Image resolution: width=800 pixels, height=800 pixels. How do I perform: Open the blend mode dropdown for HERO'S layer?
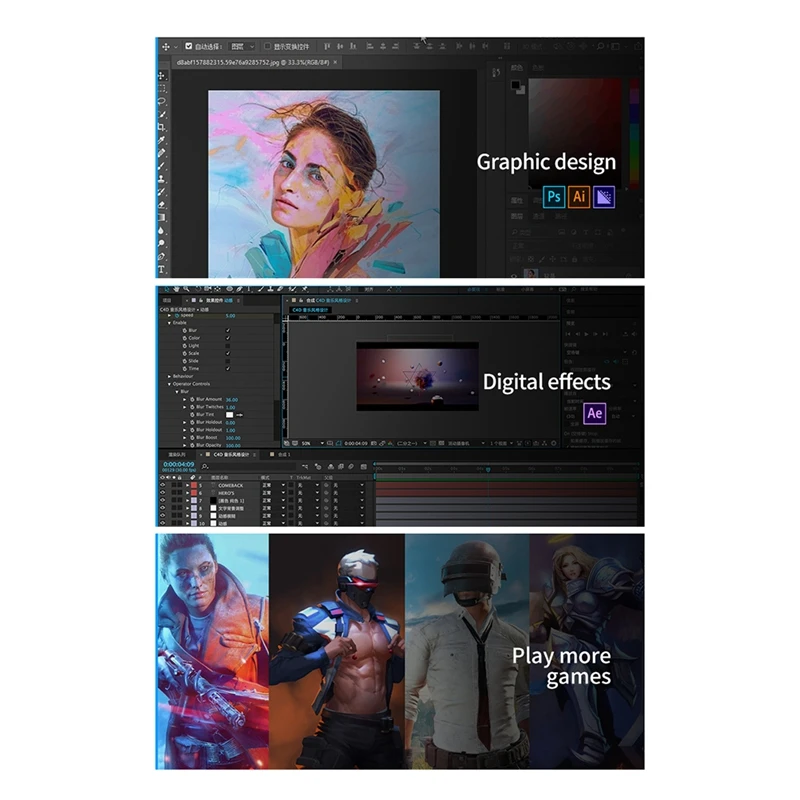click(x=273, y=493)
